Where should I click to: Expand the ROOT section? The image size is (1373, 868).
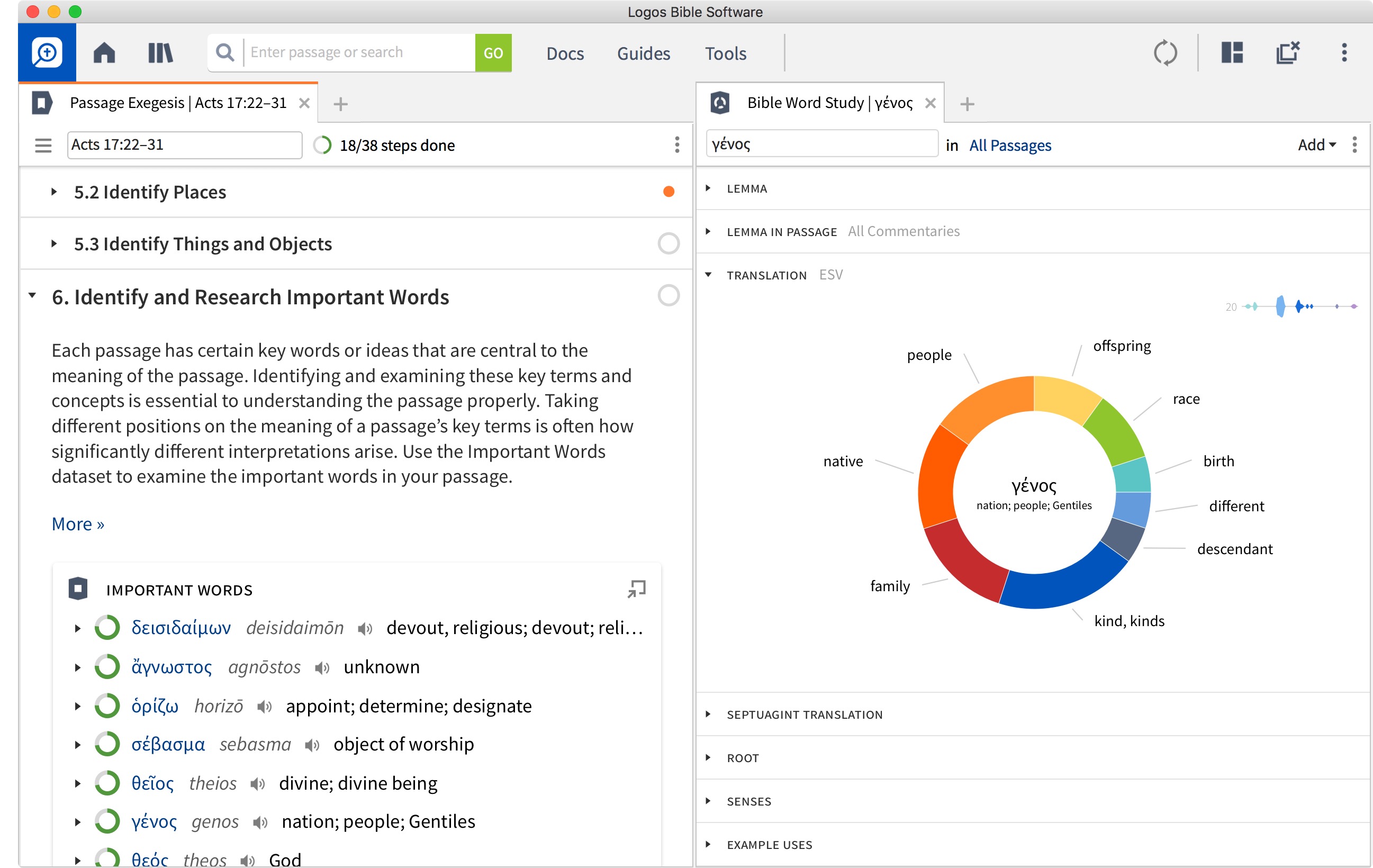click(x=708, y=757)
